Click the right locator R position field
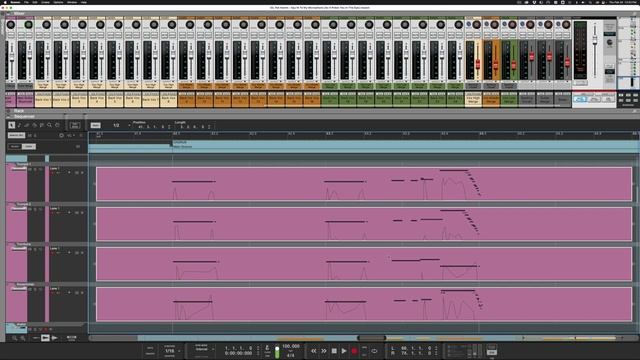Viewport: 640px width, 360px height. tap(416, 353)
